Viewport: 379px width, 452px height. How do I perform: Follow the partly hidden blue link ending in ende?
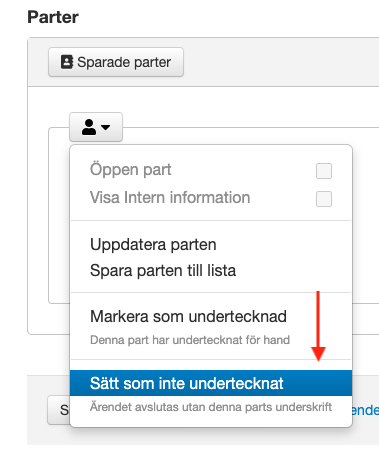[365, 410]
